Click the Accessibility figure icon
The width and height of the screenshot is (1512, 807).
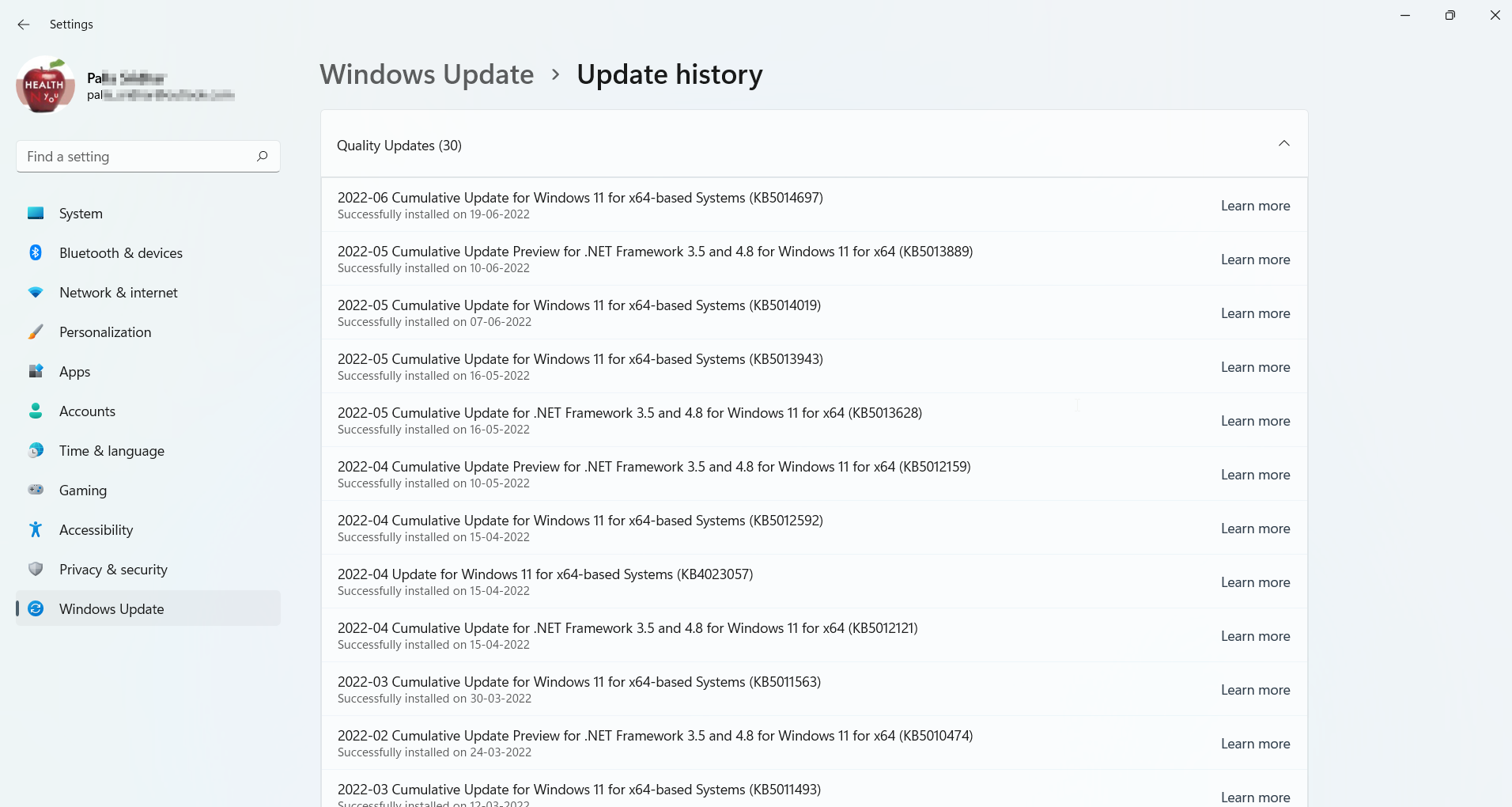[x=36, y=530]
